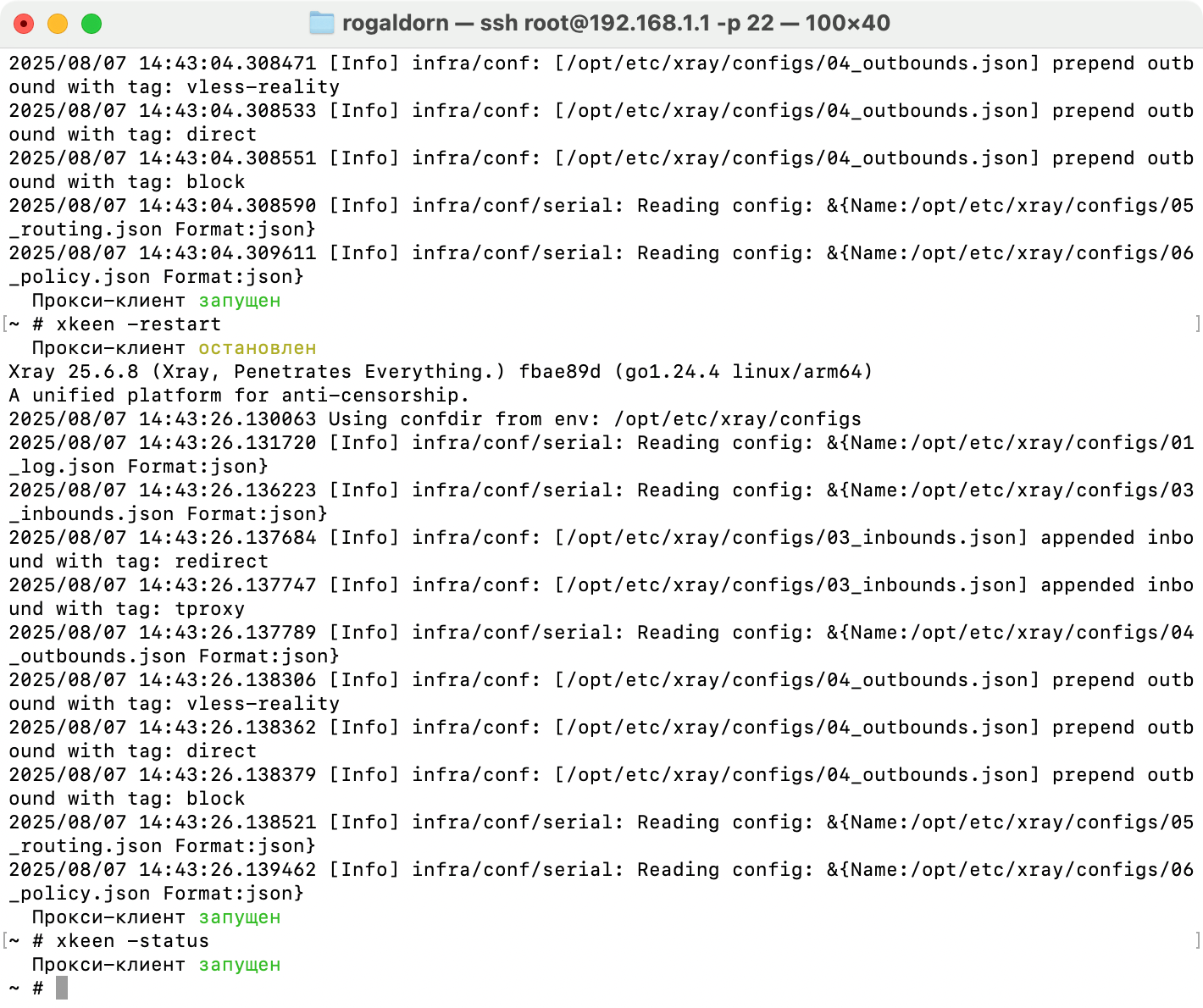Click right bracket mark on 'xkeen -restart' line
Viewport: 1203px width, 1008px height.
(1197, 324)
